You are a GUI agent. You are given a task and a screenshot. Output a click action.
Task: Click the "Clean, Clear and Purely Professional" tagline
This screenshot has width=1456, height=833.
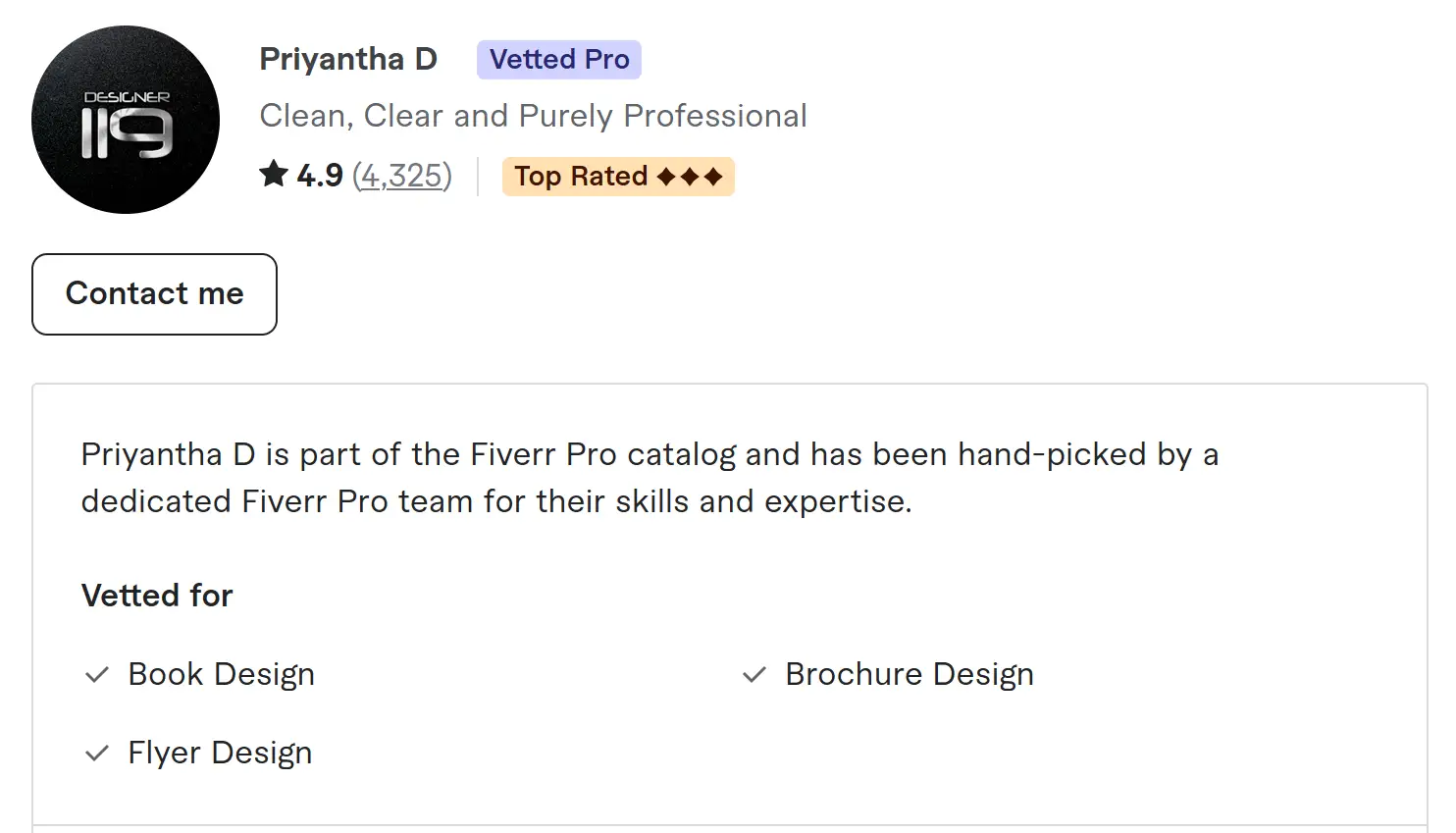coord(533,116)
